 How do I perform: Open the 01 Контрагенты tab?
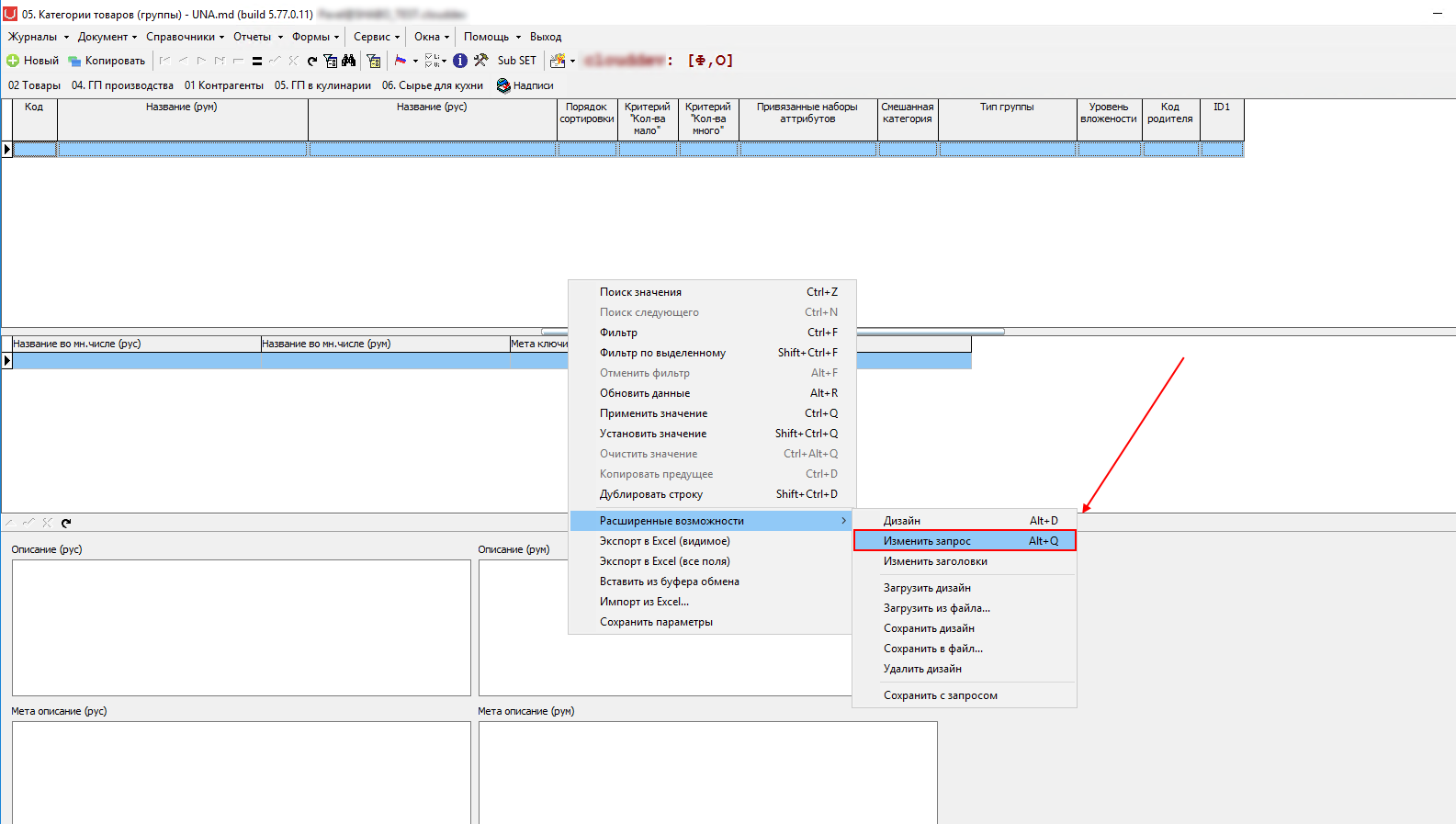(224, 85)
